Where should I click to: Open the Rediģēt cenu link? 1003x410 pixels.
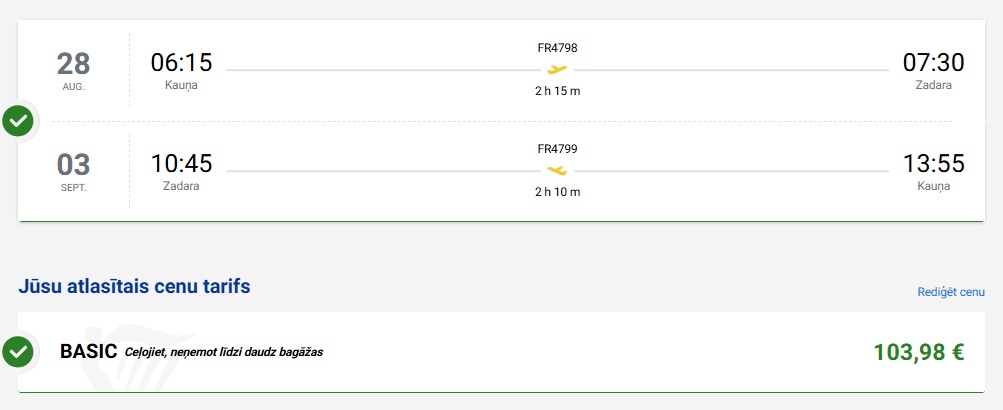coord(951,292)
